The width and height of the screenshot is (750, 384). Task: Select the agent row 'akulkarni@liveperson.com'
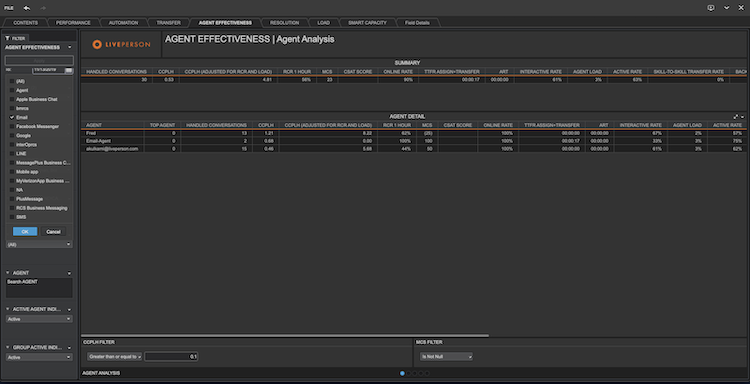413,149
